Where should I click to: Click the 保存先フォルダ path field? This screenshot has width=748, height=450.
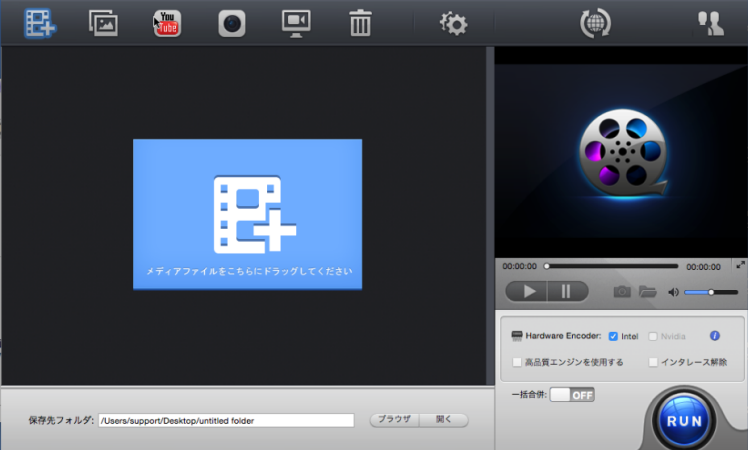(226, 420)
